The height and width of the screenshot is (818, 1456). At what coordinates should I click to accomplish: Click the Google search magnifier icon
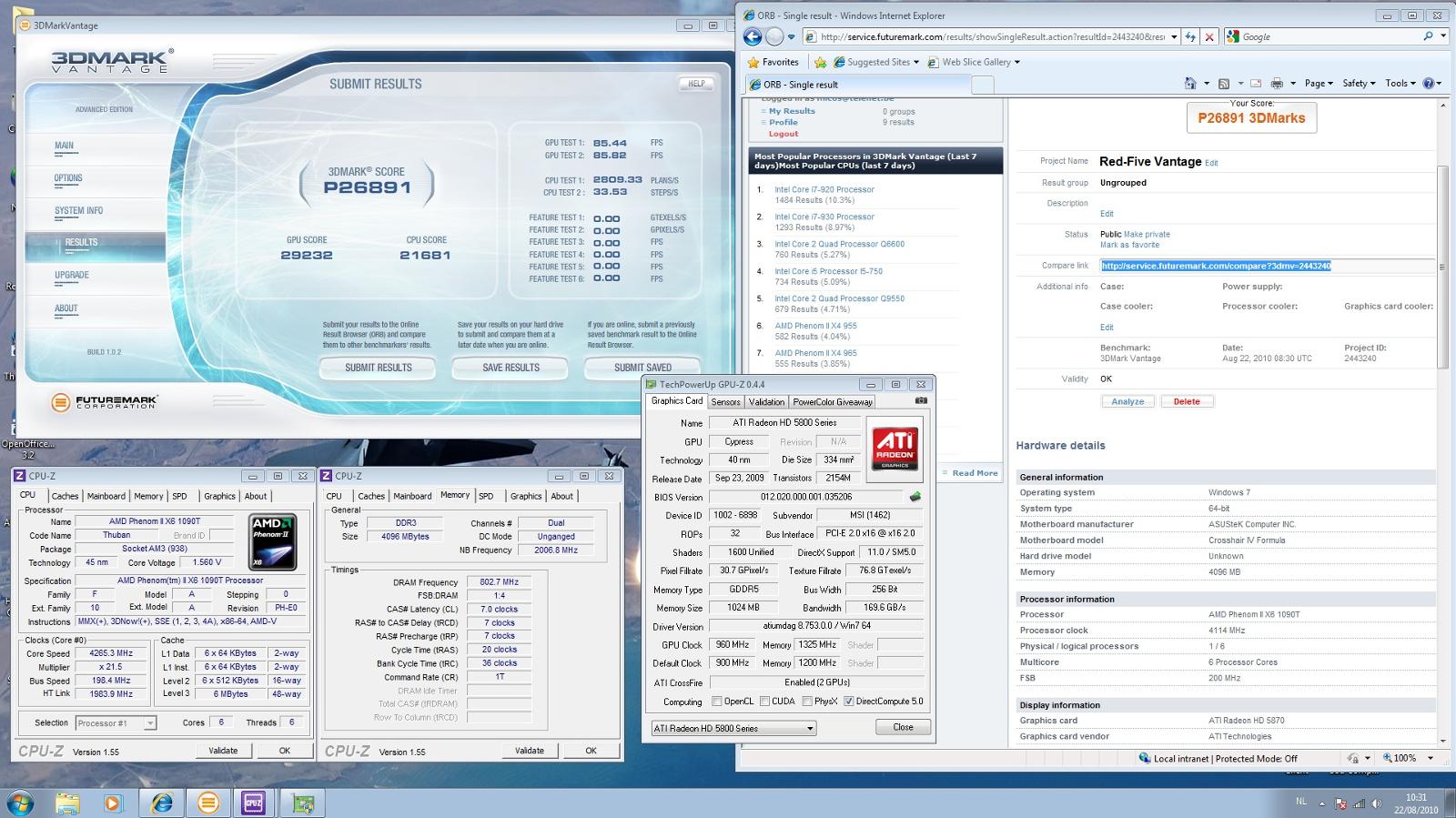pyautogui.click(x=1428, y=36)
